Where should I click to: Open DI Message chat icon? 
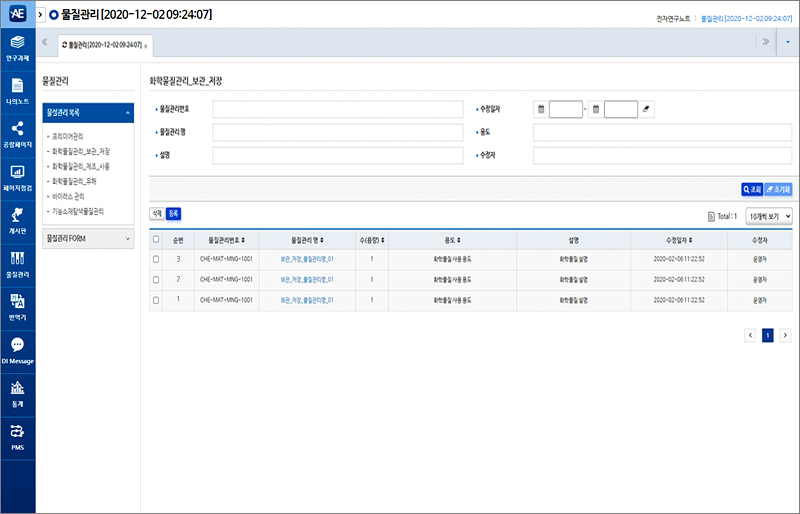pyautogui.click(x=17, y=348)
